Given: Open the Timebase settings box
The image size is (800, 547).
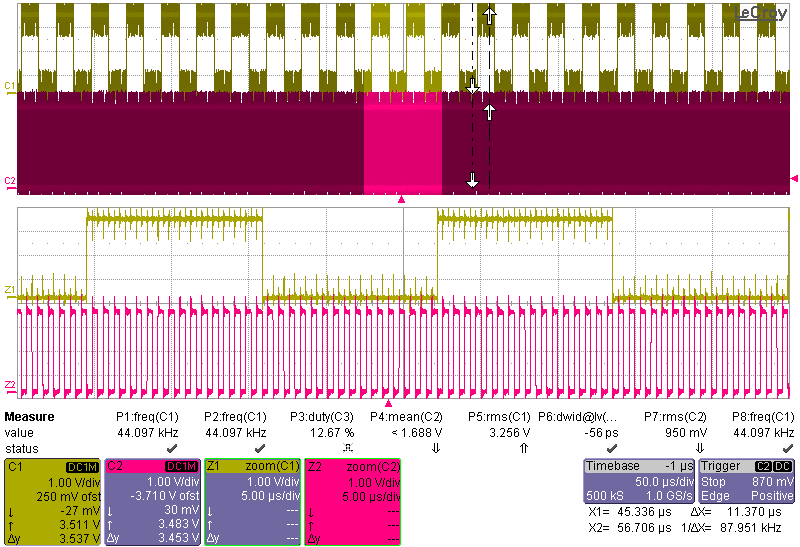Looking at the screenshot, I should (638, 482).
